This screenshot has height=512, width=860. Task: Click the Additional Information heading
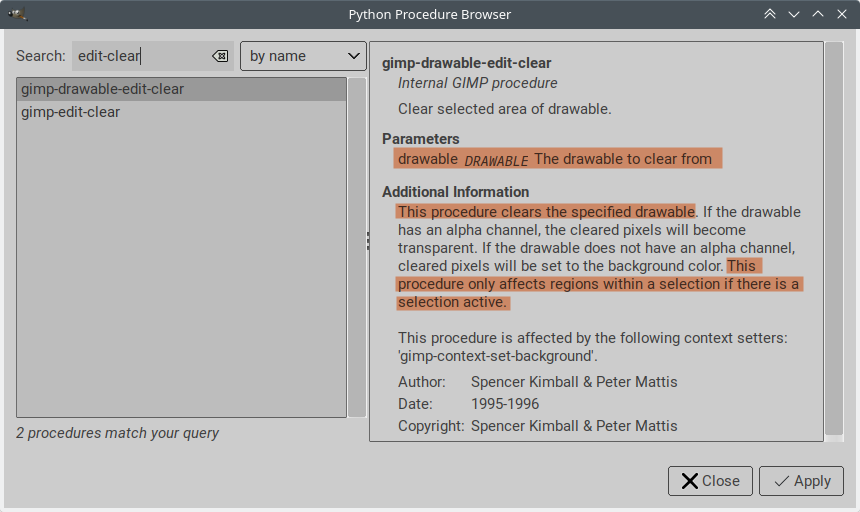tap(455, 192)
